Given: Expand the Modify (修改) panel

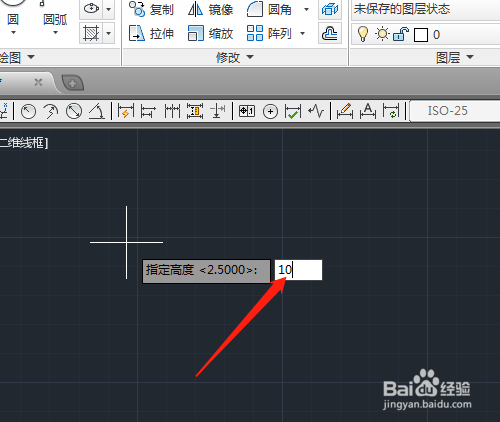Looking at the screenshot, I should coord(235,57).
